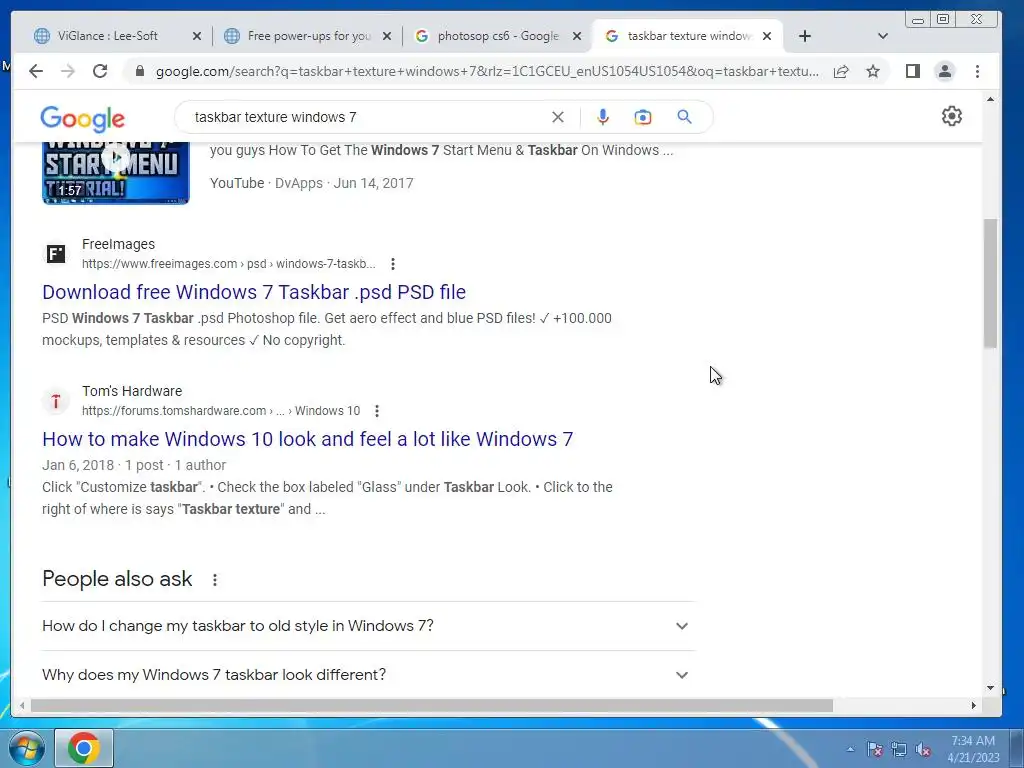Select the taskbar texture windows tab
The height and width of the screenshot is (768, 1024).
click(688, 36)
